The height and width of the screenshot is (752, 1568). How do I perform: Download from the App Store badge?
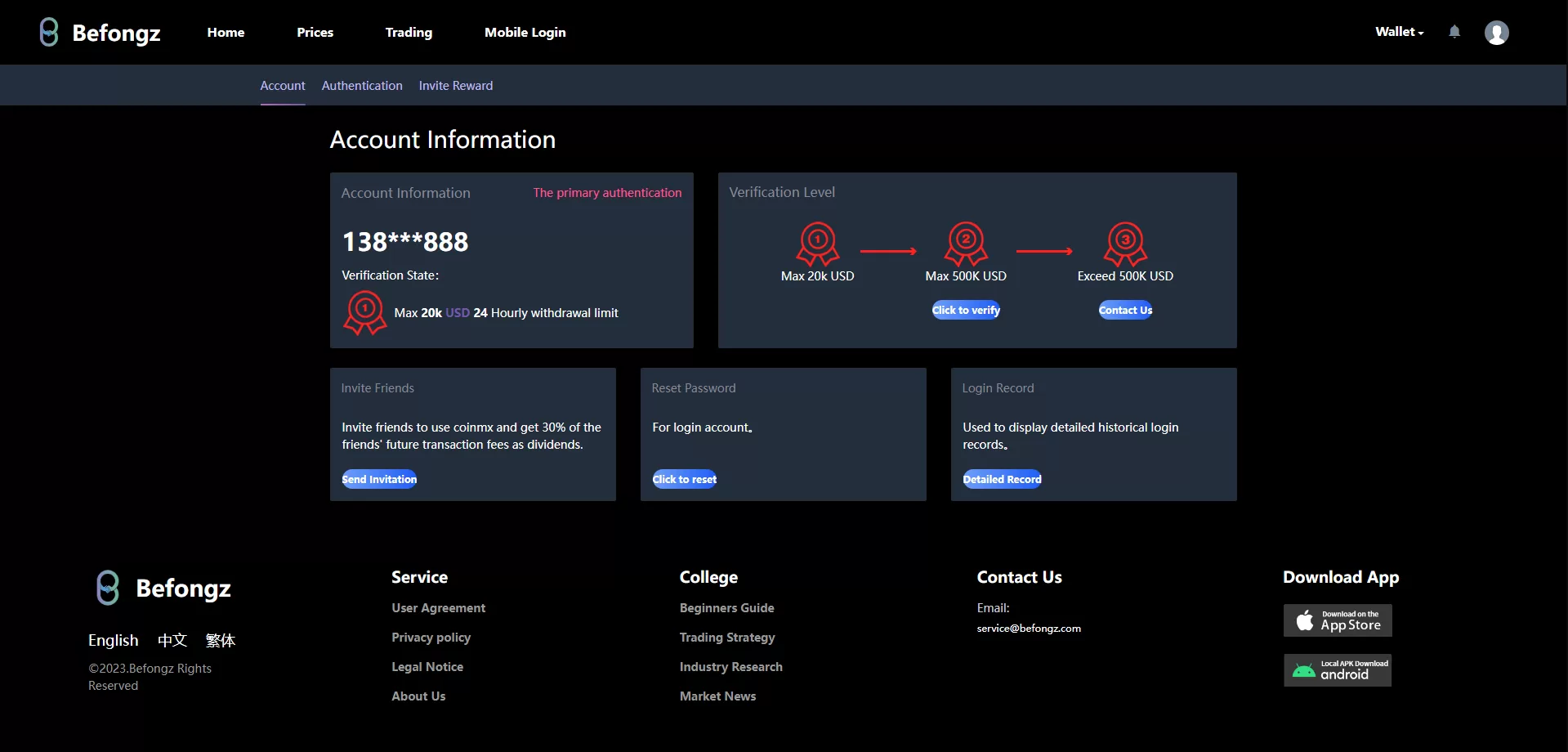tap(1338, 620)
